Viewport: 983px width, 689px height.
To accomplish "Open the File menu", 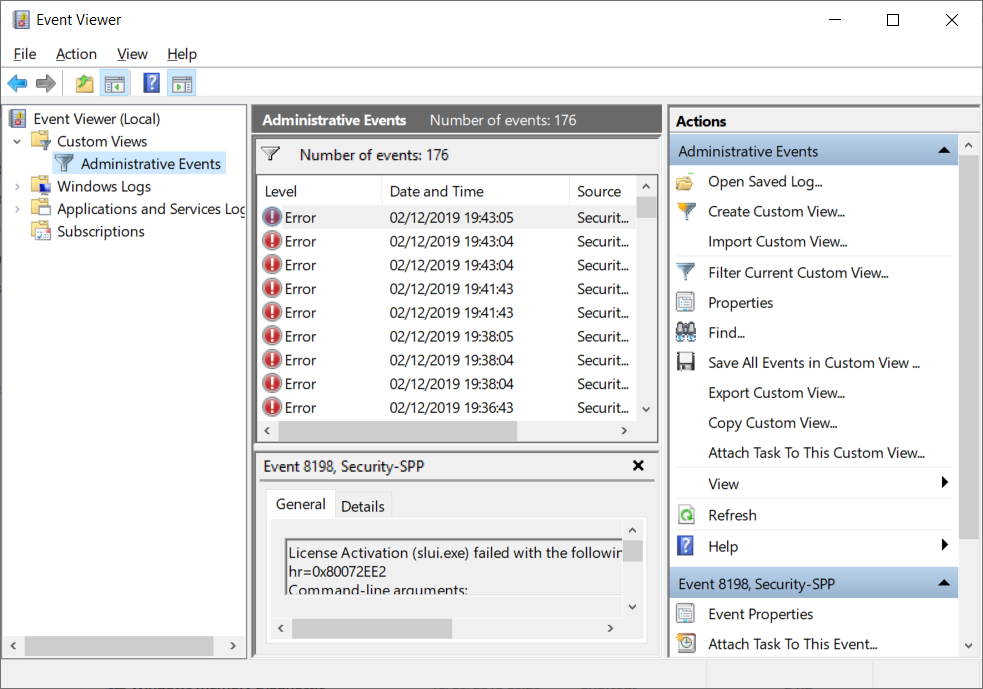I will [24, 54].
